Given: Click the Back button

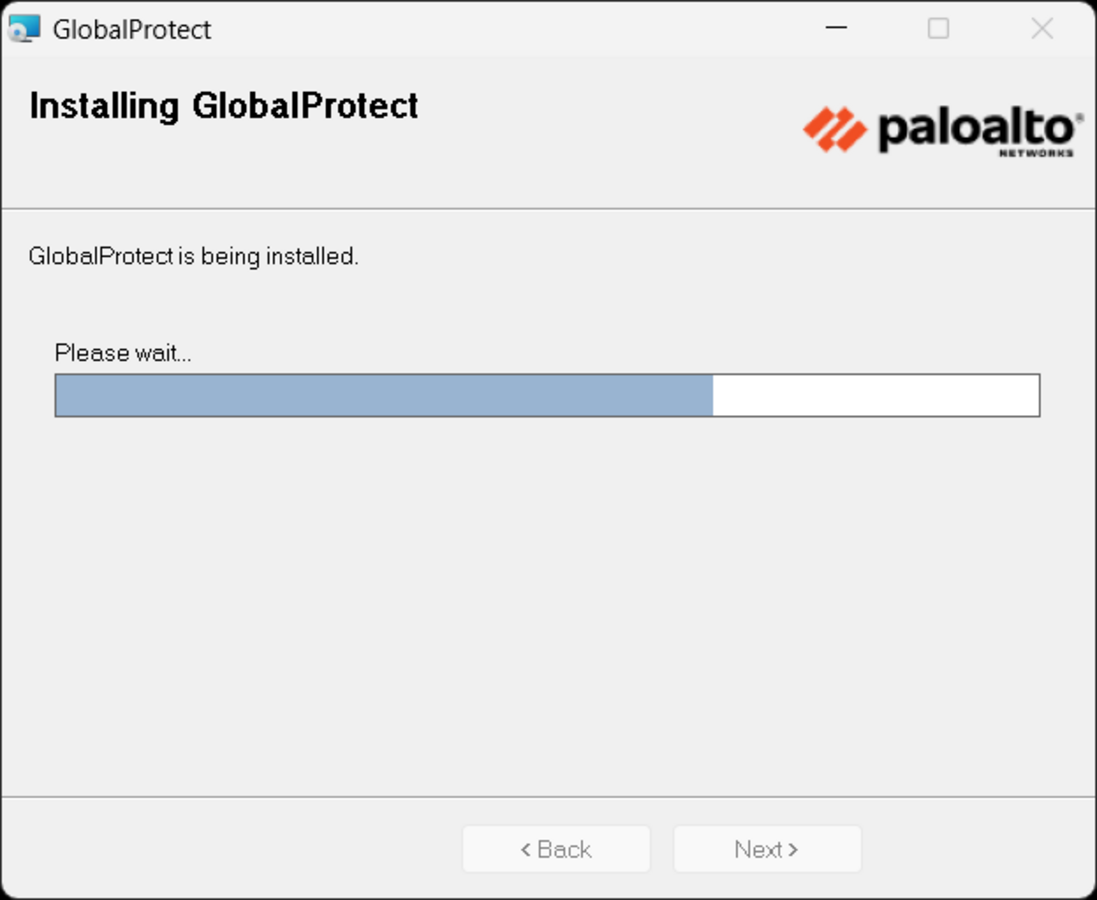Looking at the screenshot, I should tap(556, 849).
